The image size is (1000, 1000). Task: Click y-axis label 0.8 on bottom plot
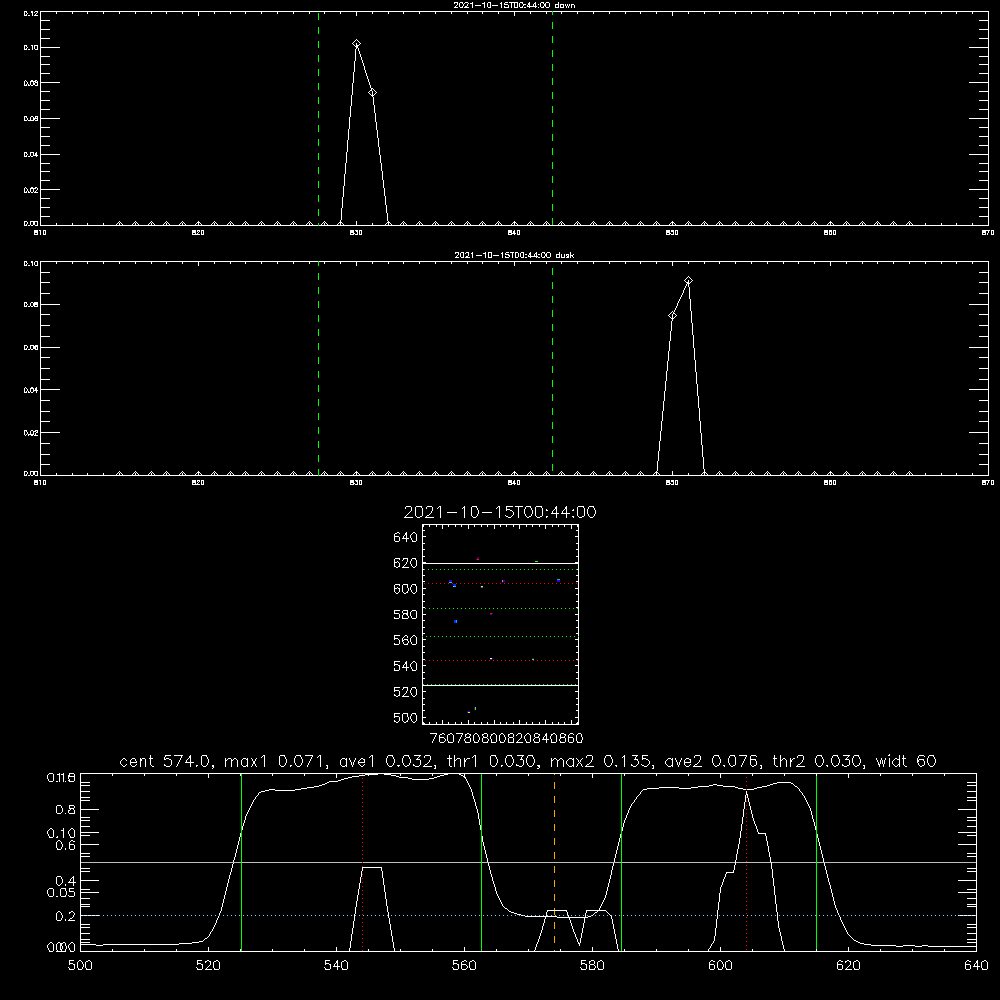(x=66, y=810)
